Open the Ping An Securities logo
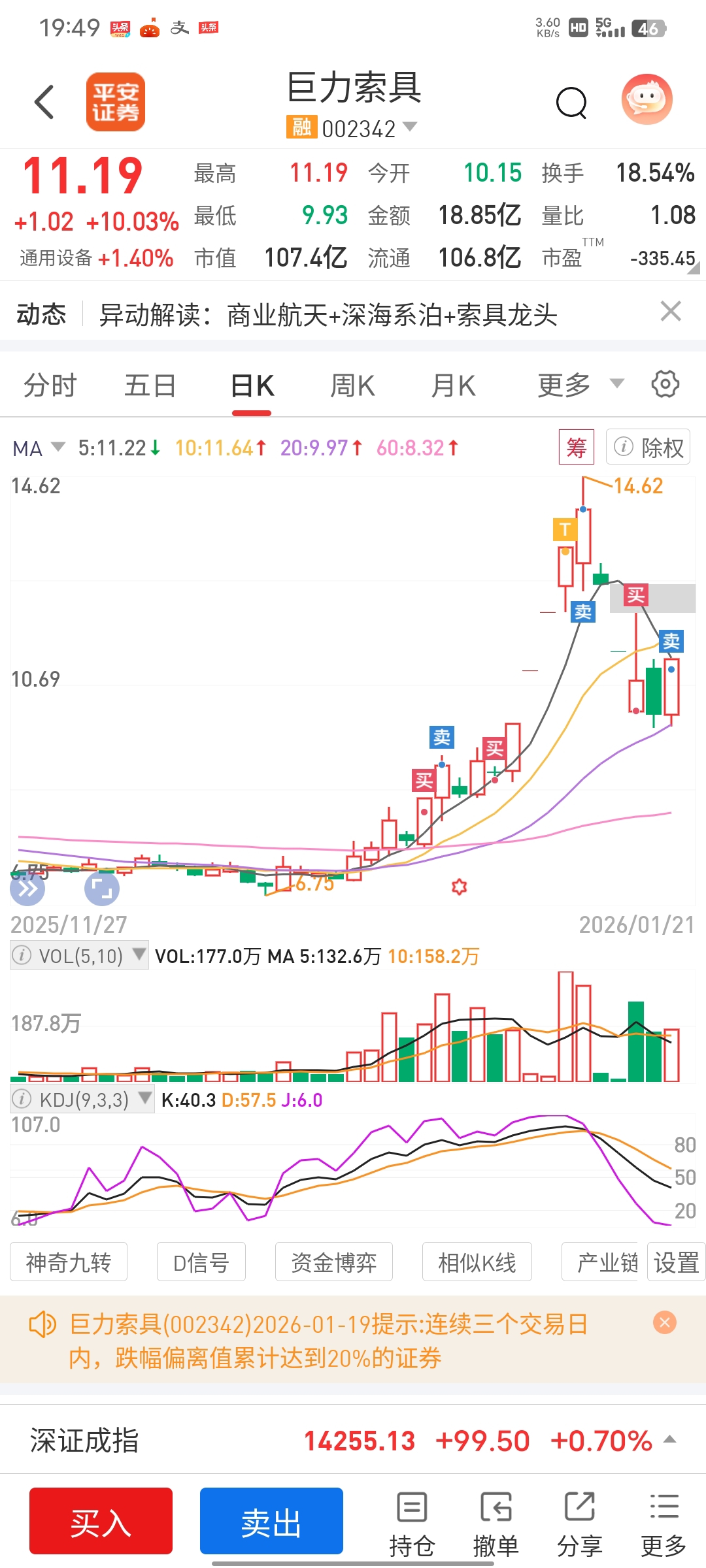This screenshot has width=706, height=1568. pyautogui.click(x=116, y=102)
